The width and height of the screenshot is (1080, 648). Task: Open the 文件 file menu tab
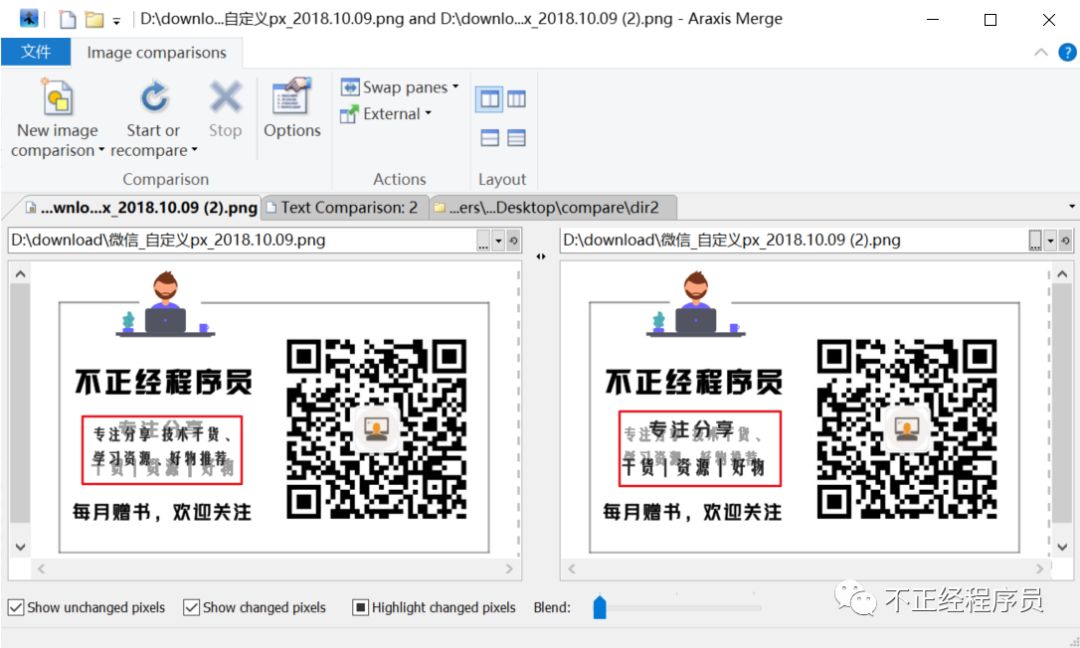[36, 52]
